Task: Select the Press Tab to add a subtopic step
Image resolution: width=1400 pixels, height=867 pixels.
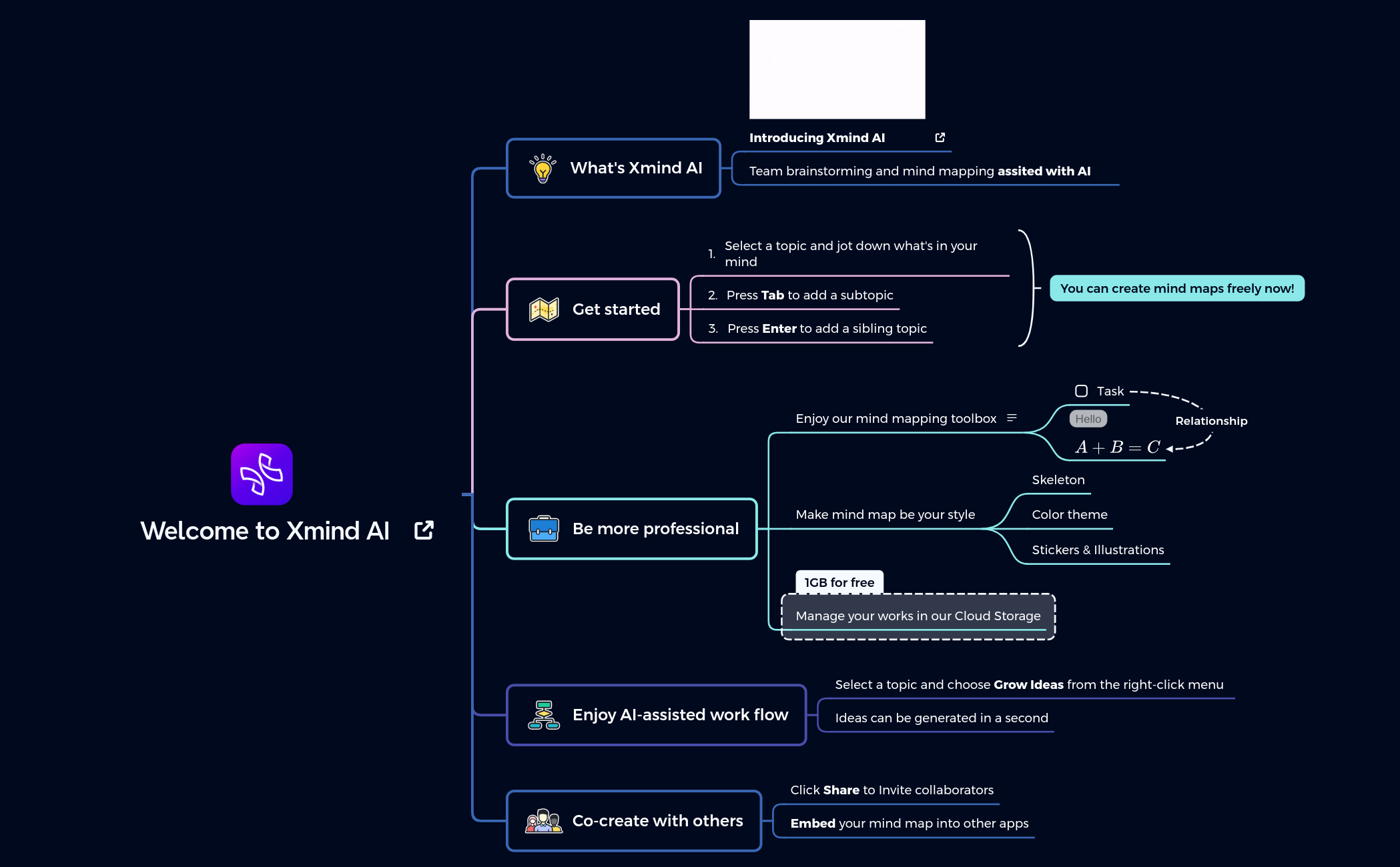Action: [800, 295]
